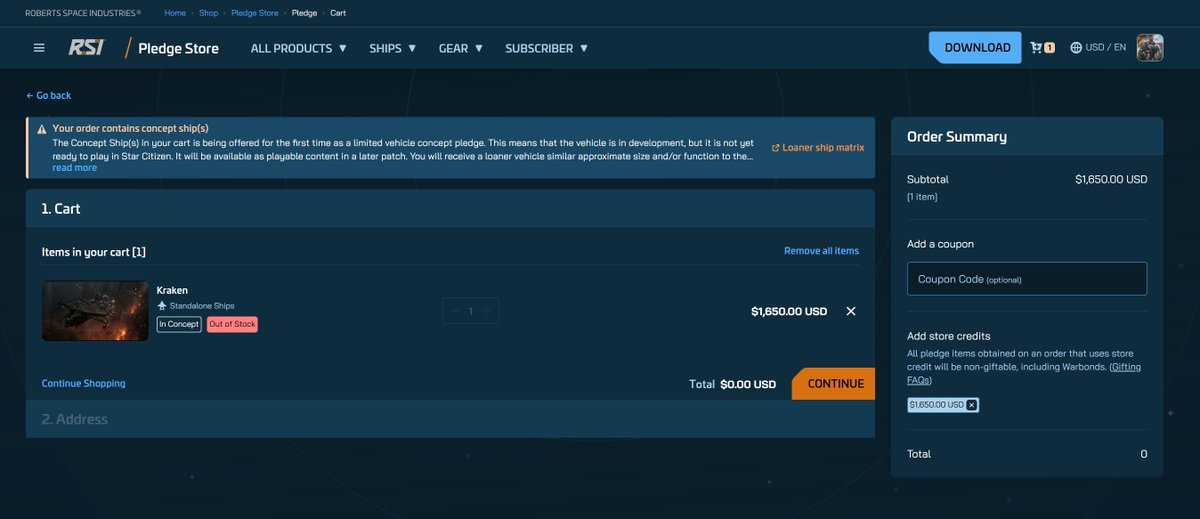Go to Shop breadcrumb
This screenshot has height=519, width=1200.
[x=208, y=13]
